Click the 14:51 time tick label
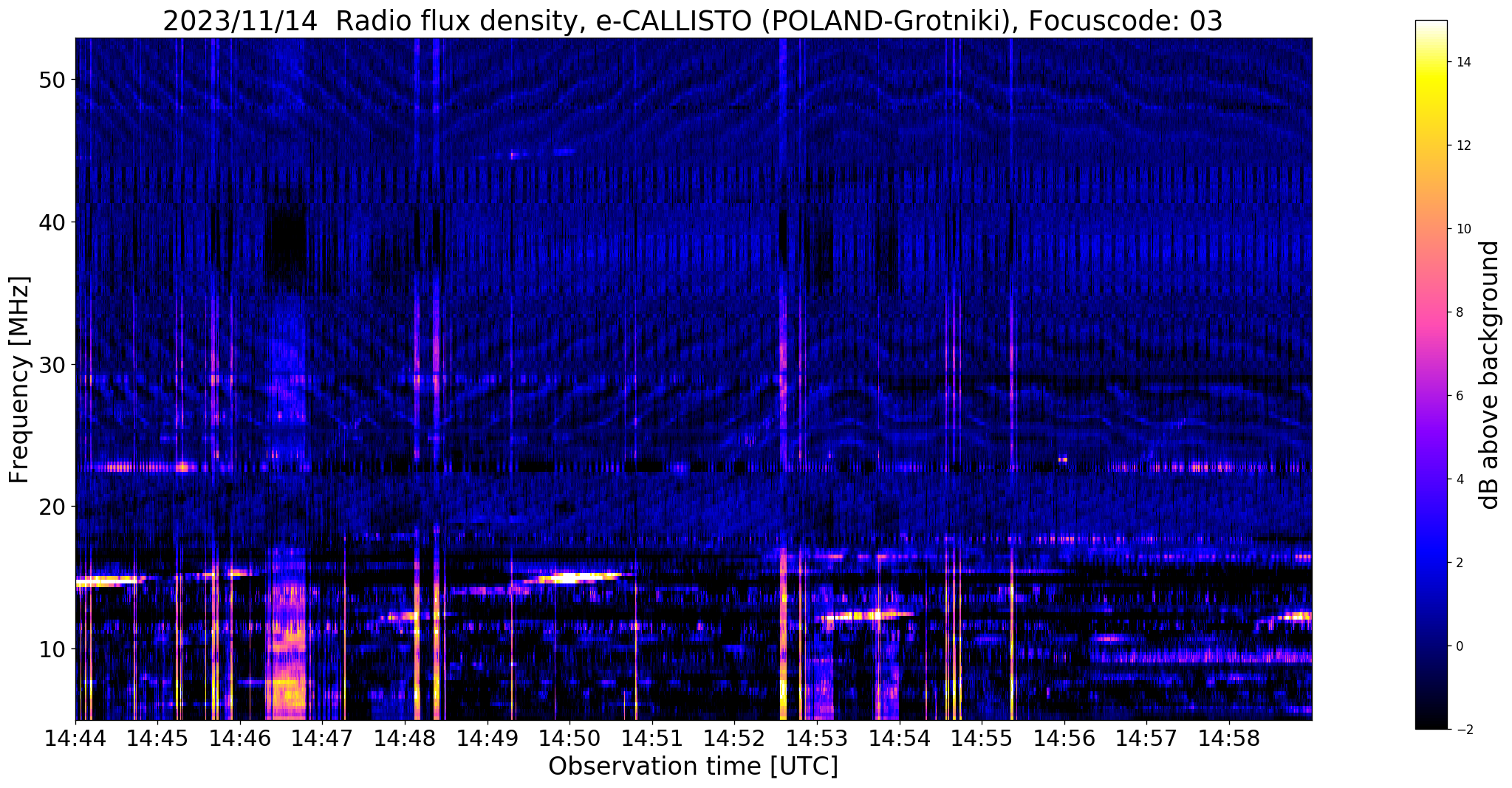 (x=652, y=738)
